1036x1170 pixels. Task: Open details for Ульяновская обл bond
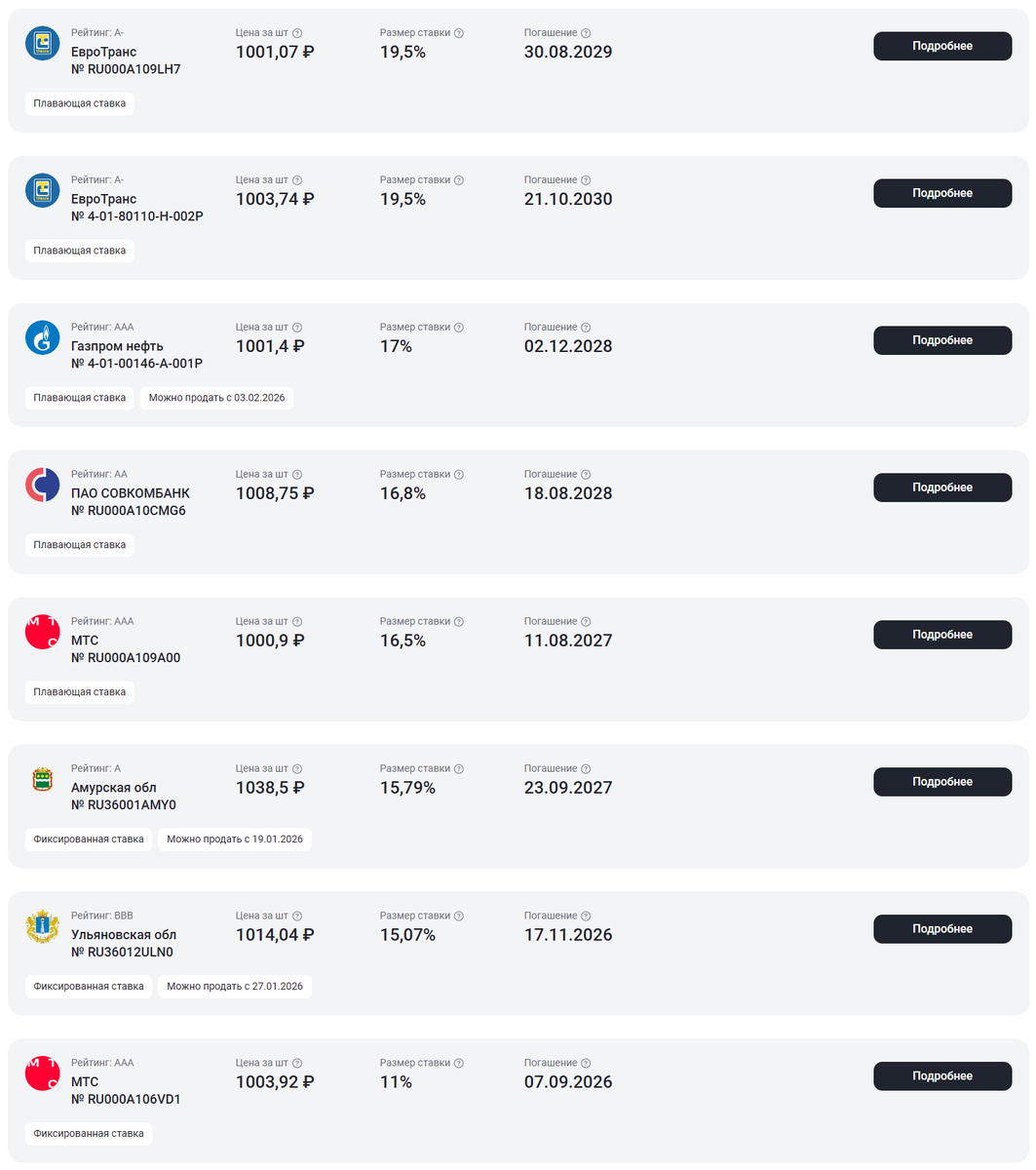pos(941,929)
